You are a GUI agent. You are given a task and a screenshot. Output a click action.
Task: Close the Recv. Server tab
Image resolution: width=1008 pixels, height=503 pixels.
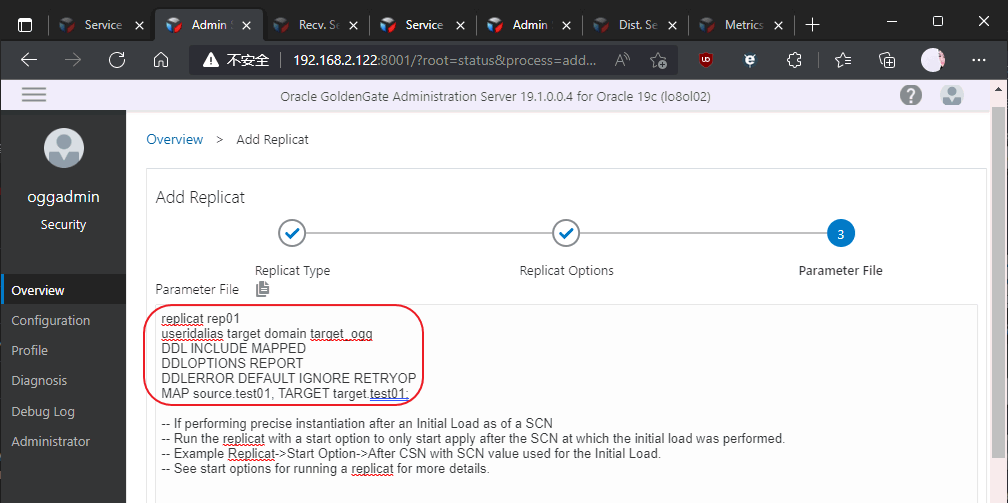[352, 26]
